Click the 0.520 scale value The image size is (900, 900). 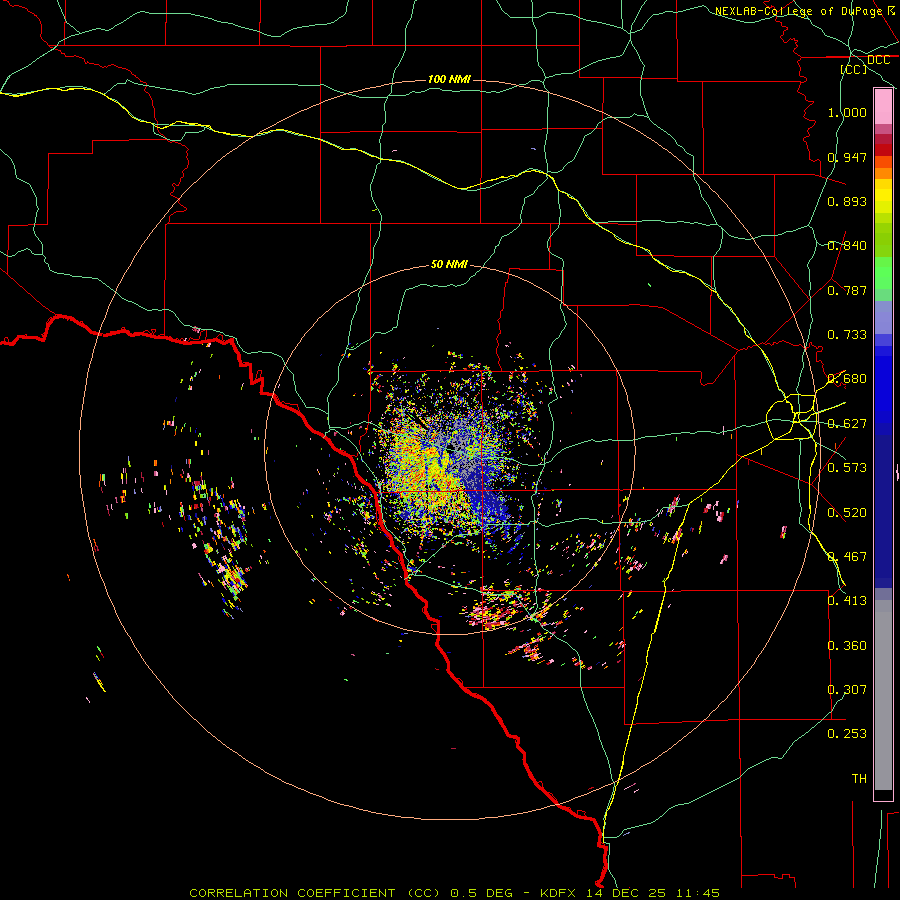point(847,513)
